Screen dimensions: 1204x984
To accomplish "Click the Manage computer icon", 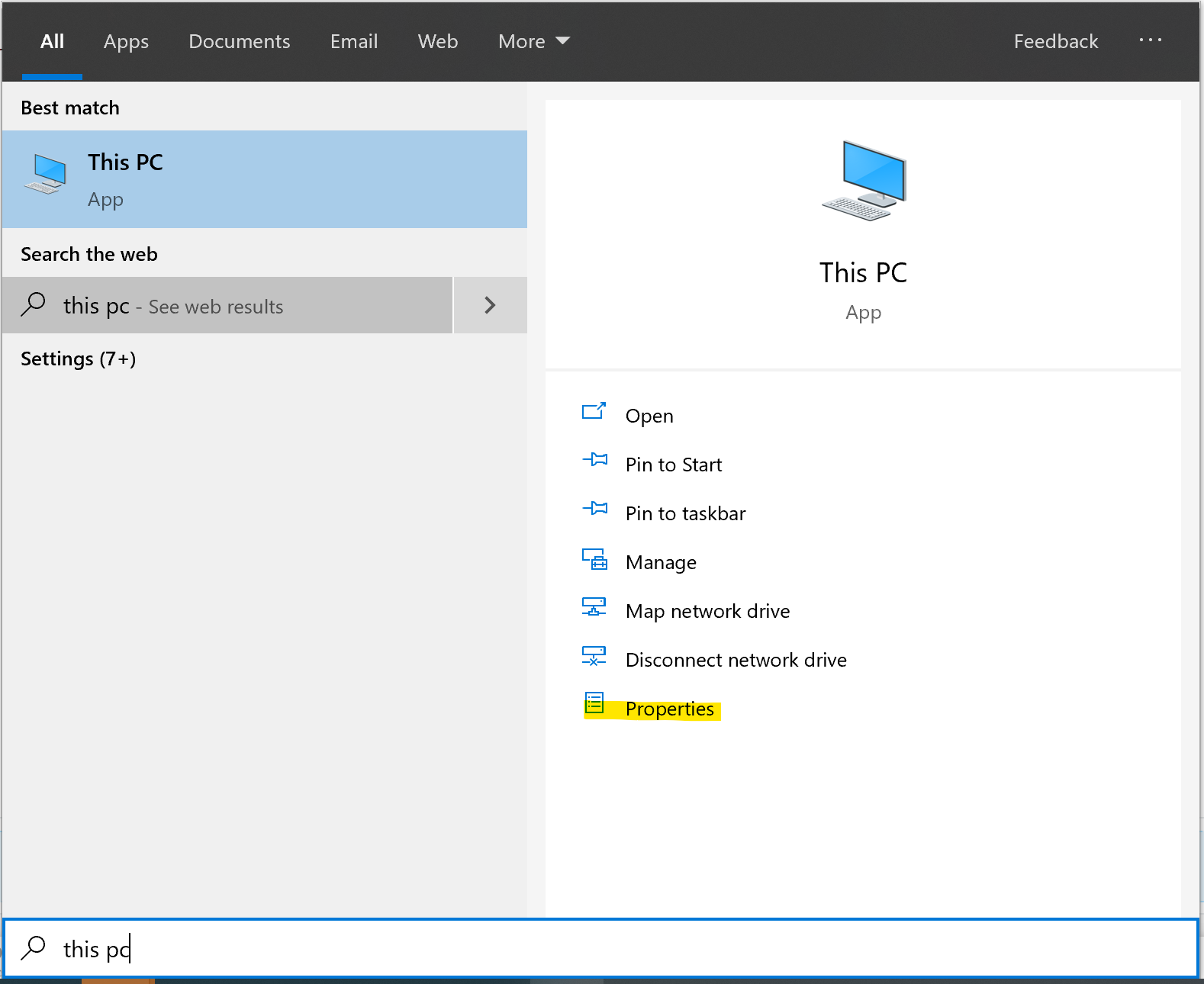I will pyautogui.click(x=594, y=559).
